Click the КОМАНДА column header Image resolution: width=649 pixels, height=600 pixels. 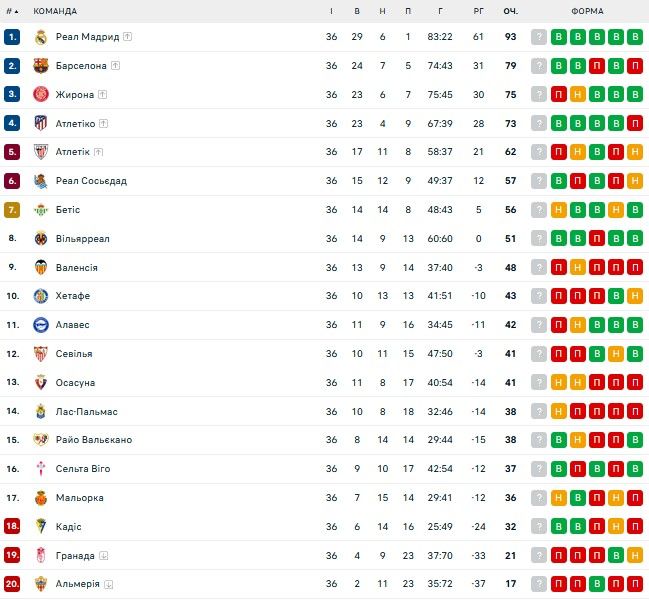(x=57, y=11)
